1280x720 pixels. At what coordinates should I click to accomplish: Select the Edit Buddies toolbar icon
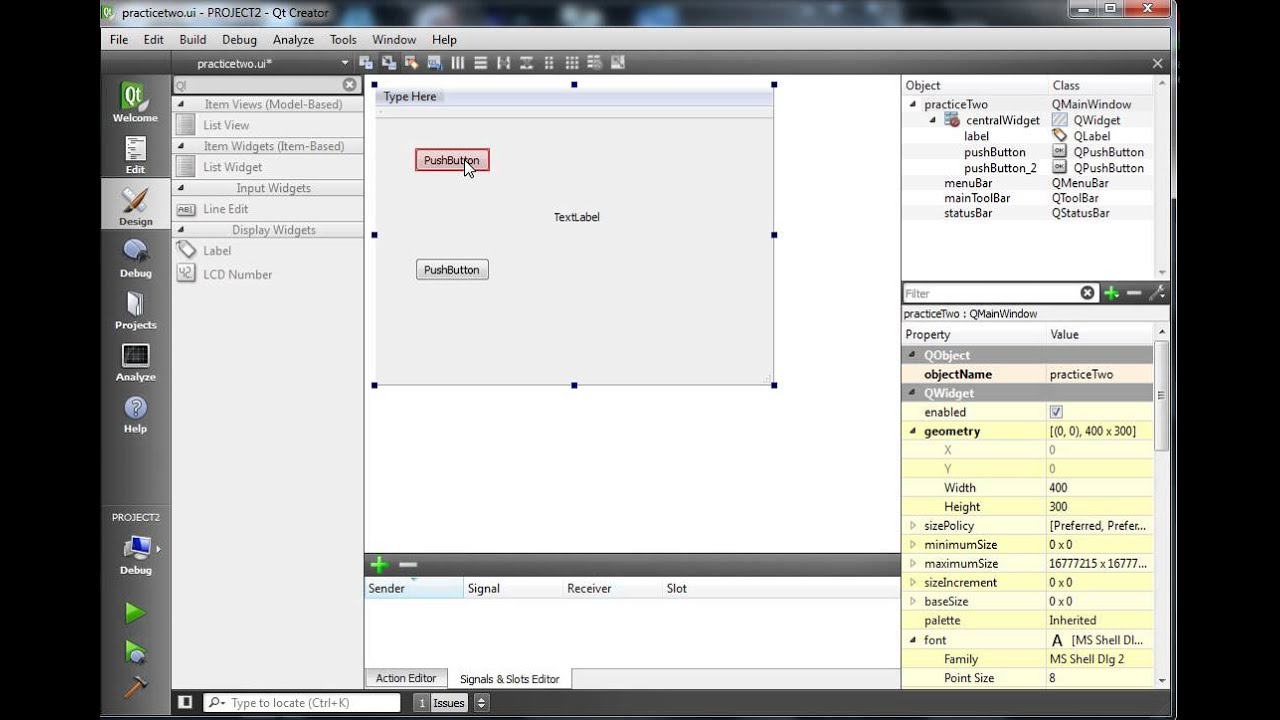coord(412,63)
